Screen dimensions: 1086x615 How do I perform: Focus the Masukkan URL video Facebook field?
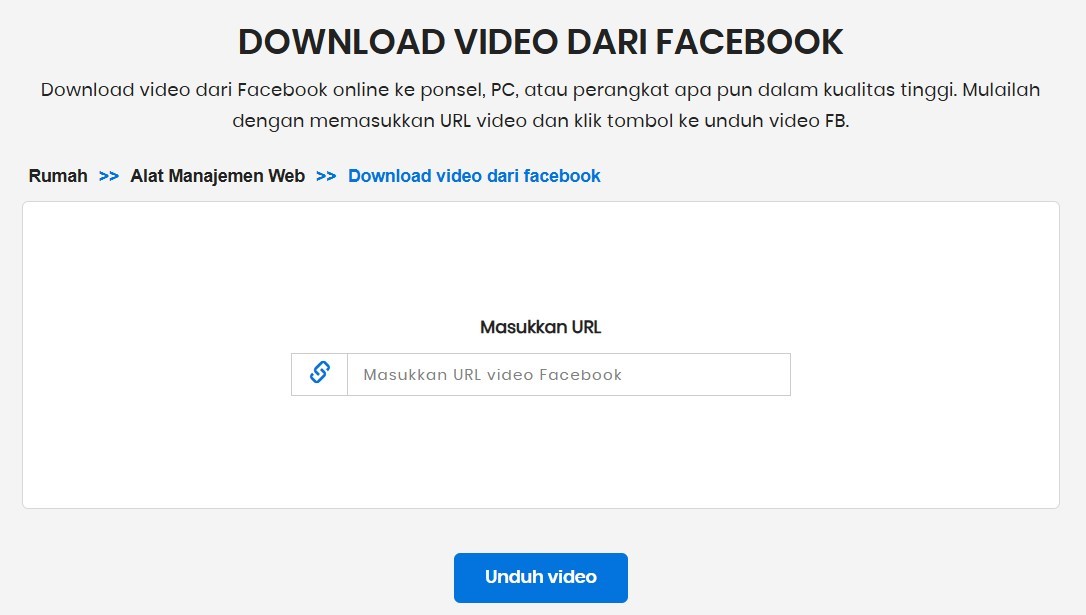pyautogui.click(x=569, y=375)
